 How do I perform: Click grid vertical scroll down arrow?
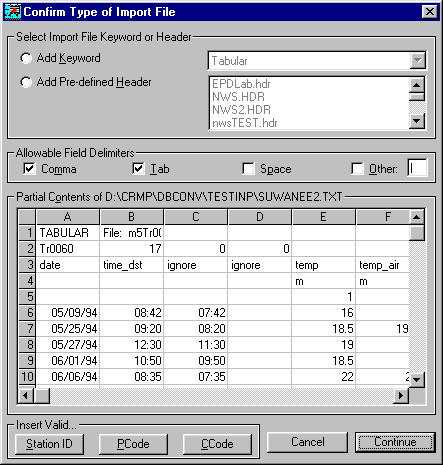(416, 379)
